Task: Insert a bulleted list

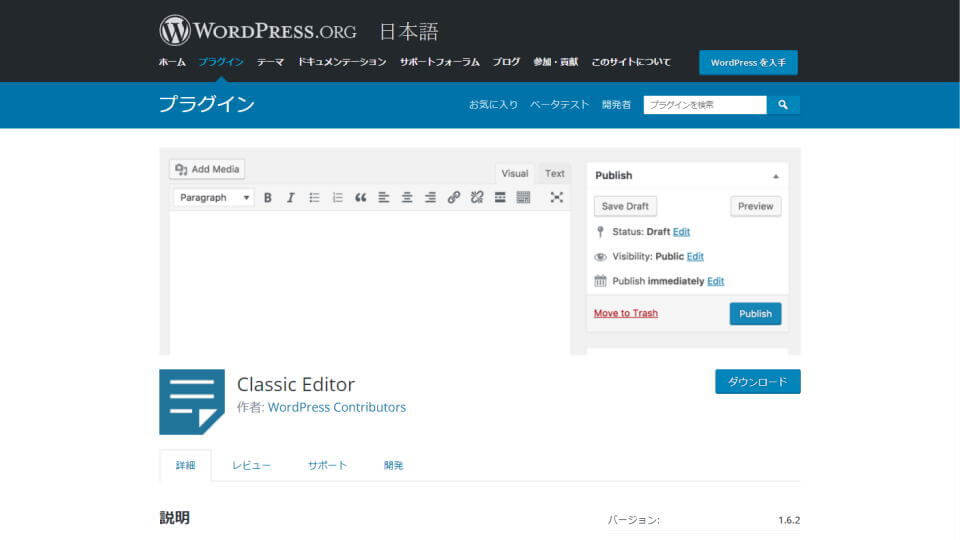Action: coord(314,198)
